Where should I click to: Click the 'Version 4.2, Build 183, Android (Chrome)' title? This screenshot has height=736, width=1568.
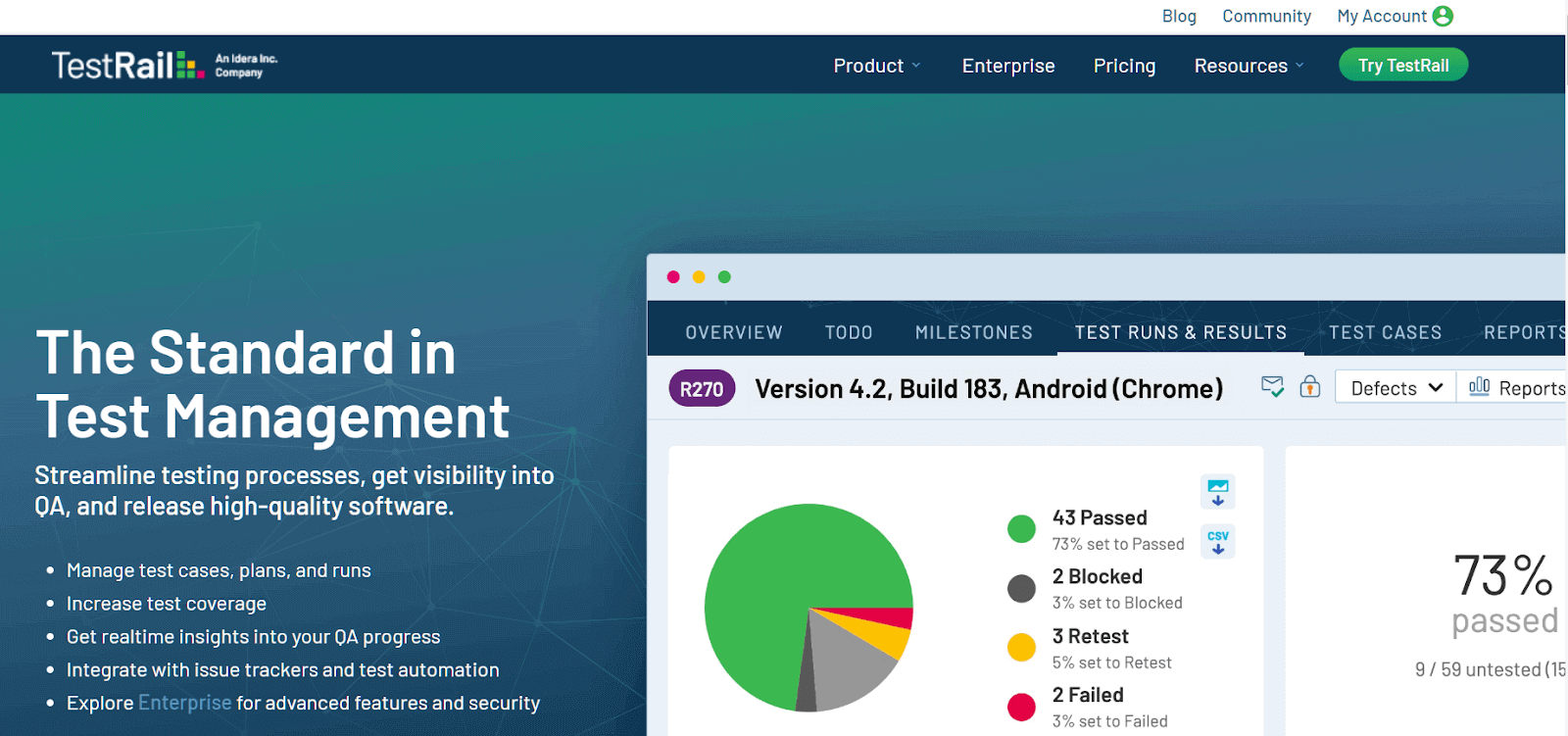pyautogui.click(x=989, y=389)
